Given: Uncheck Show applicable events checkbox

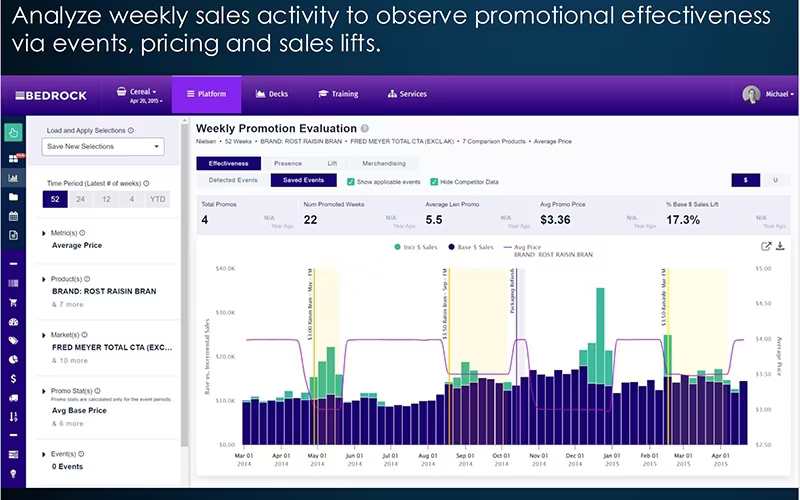Looking at the screenshot, I should (351, 182).
